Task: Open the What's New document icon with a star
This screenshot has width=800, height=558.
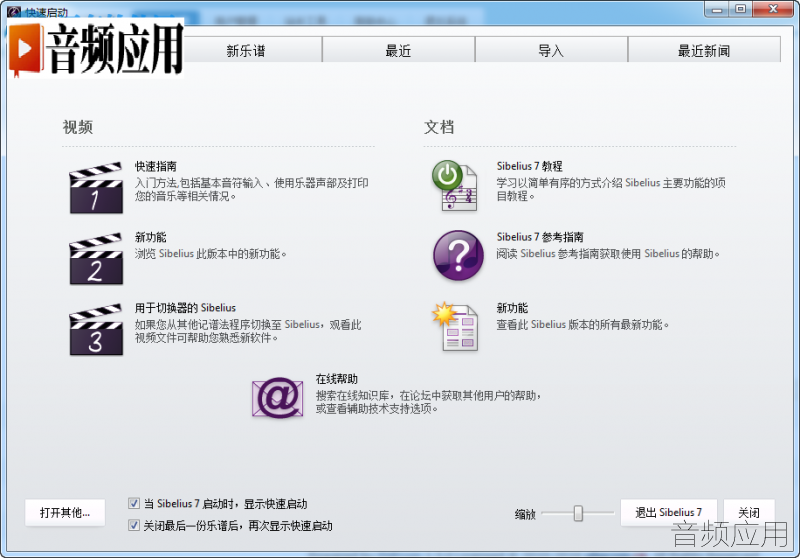Action: pyautogui.click(x=456, y=326)
